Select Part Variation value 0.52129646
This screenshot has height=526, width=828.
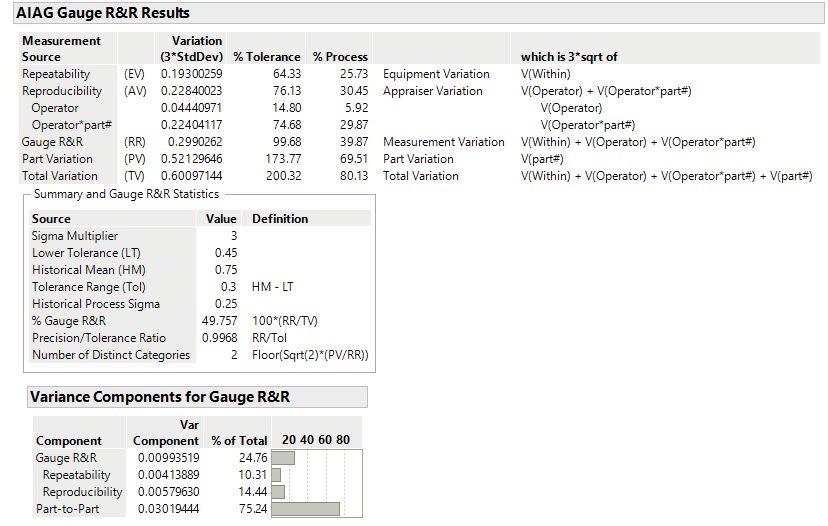(x=191, y=158)
